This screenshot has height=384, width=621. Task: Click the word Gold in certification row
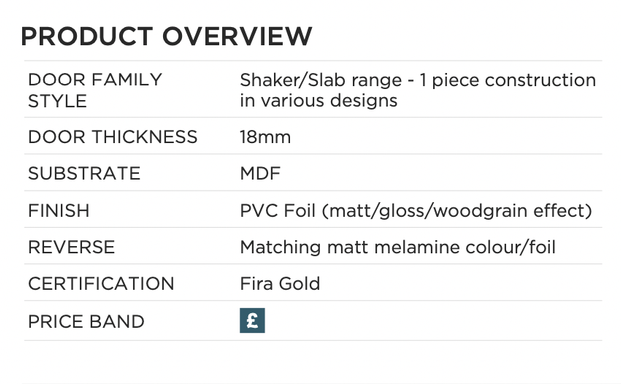(x=299, y=284)
